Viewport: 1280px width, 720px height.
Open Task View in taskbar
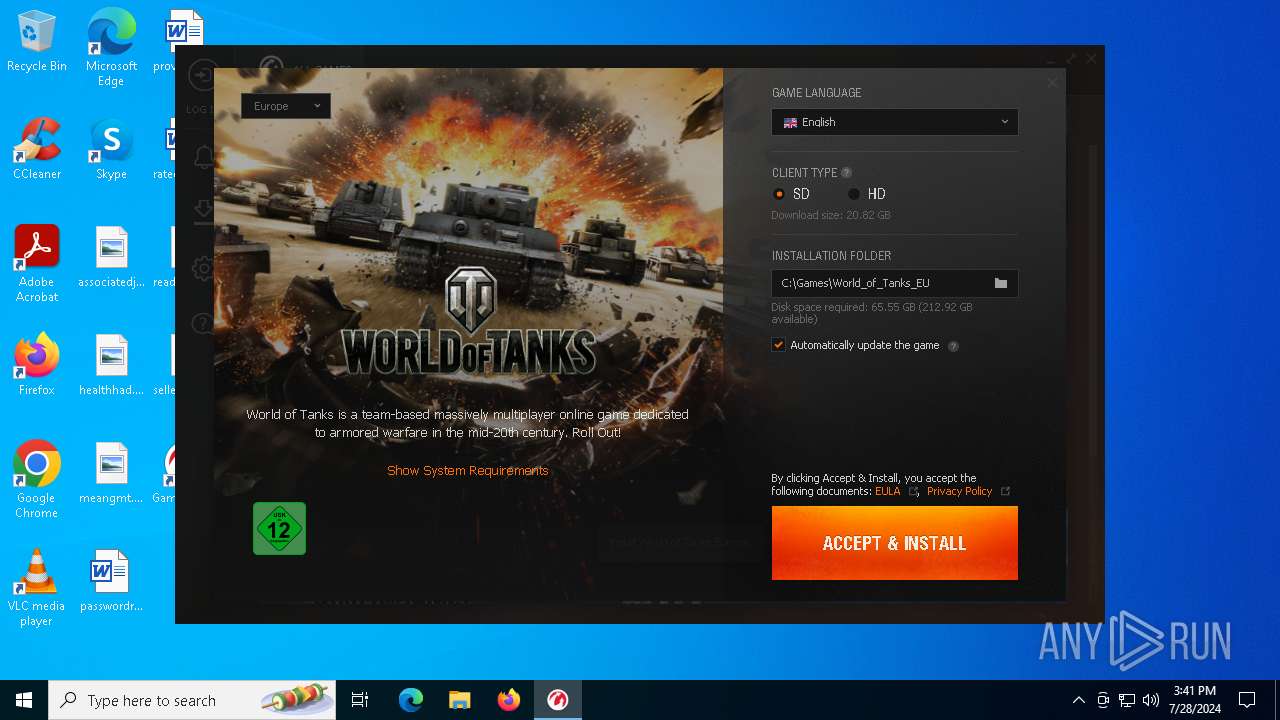(360, 700)
